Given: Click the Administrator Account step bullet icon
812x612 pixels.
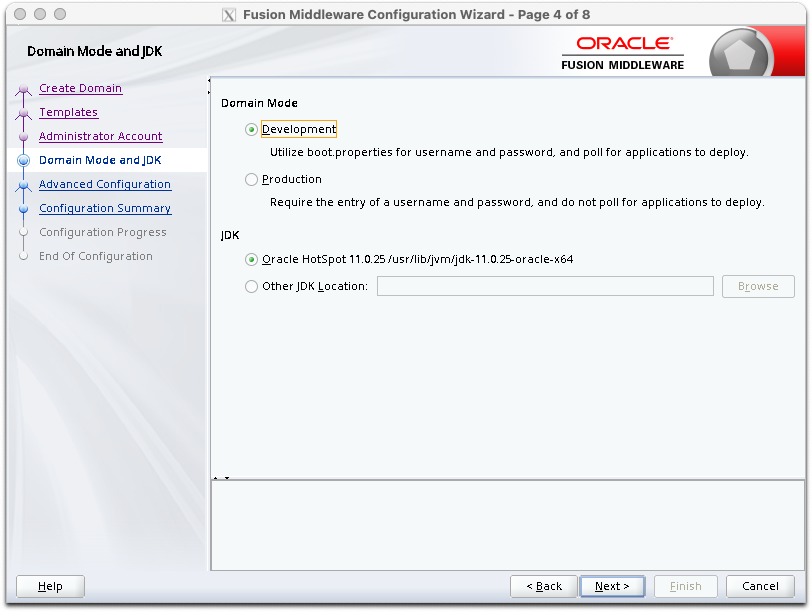Looking at the screenshot, I should pyautogui.click(x=23, y=137).
